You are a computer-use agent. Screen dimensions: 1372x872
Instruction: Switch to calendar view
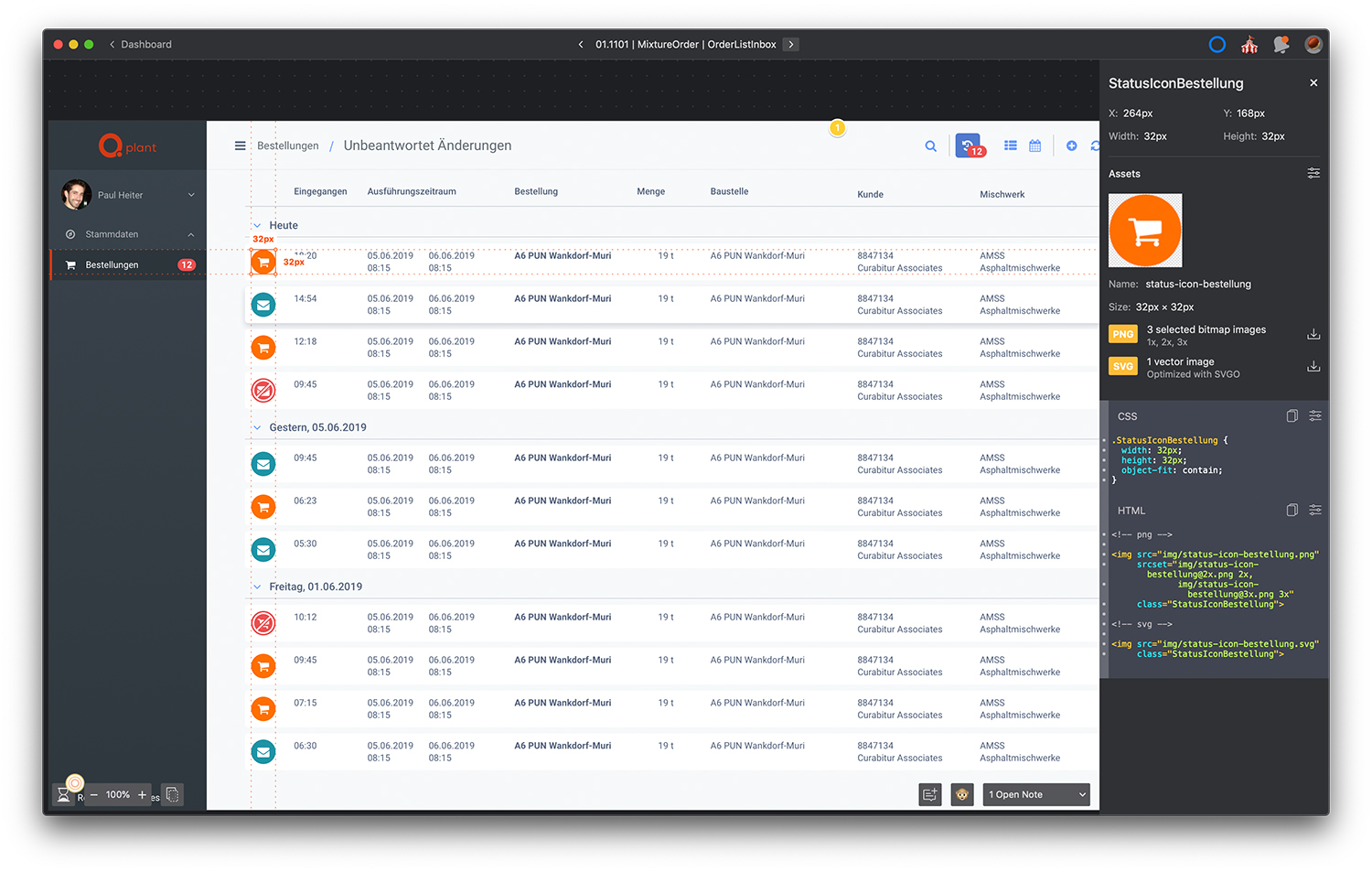(x=1035, y=145)
